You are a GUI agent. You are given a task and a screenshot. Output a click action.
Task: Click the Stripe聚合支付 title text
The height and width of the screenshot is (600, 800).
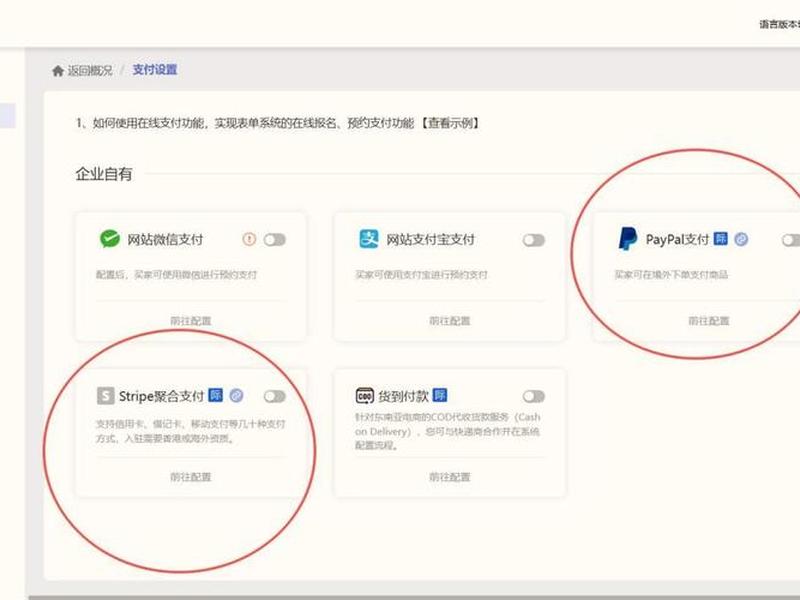tap(161, 396)
